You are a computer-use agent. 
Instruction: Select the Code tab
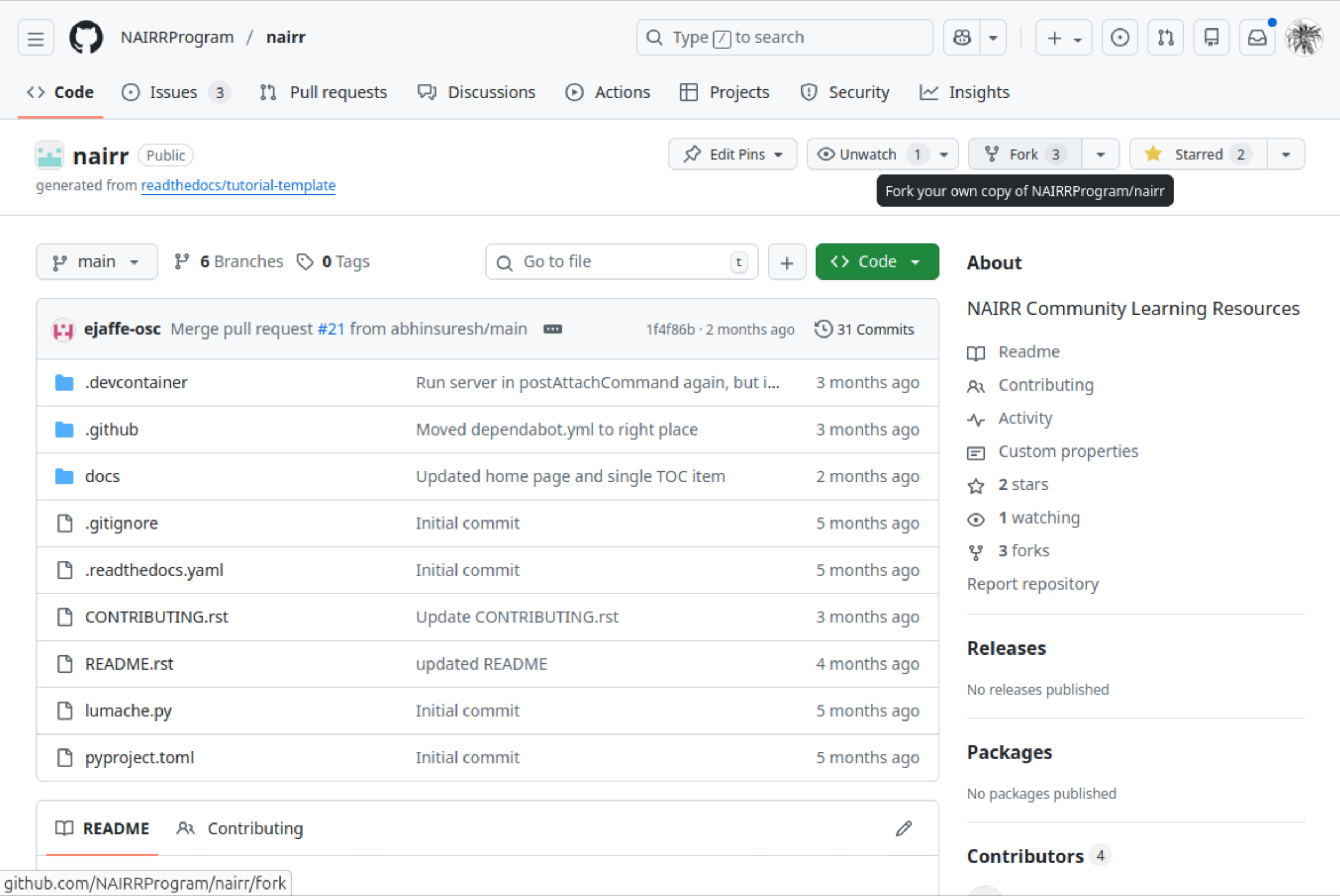[x=61, y=93]
